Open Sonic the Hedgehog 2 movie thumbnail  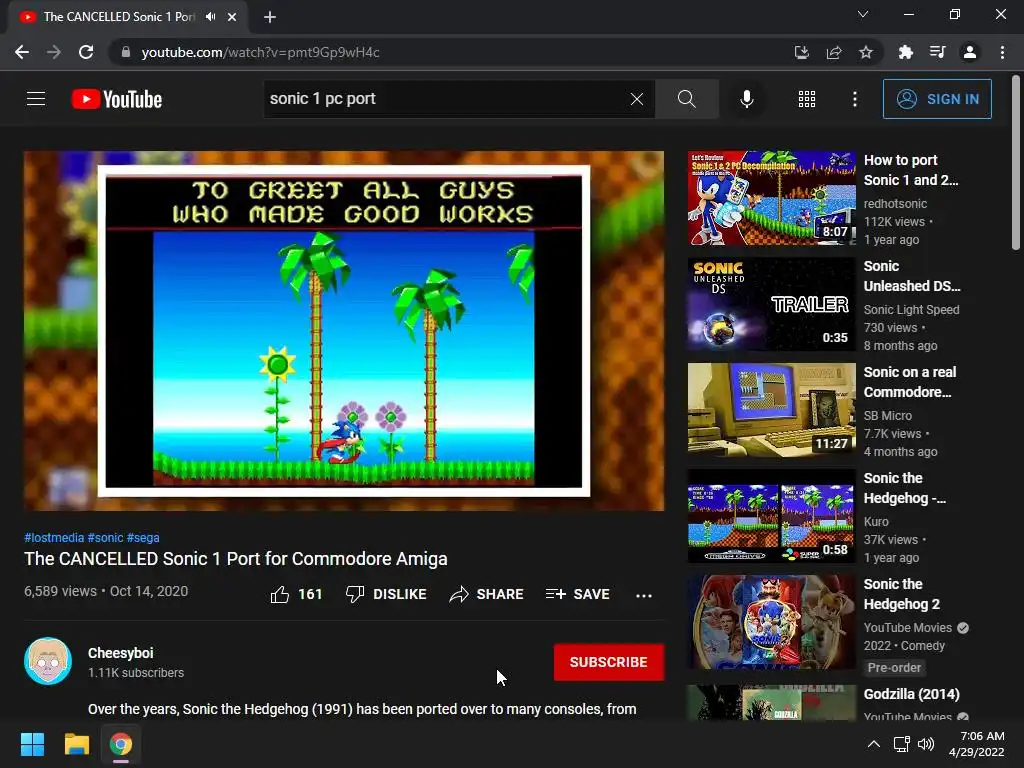[771, 622]
